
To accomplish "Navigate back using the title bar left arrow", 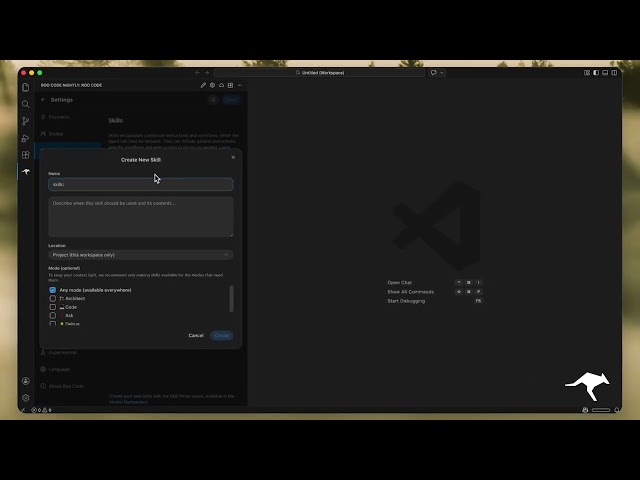I will (x=198, y=73).
